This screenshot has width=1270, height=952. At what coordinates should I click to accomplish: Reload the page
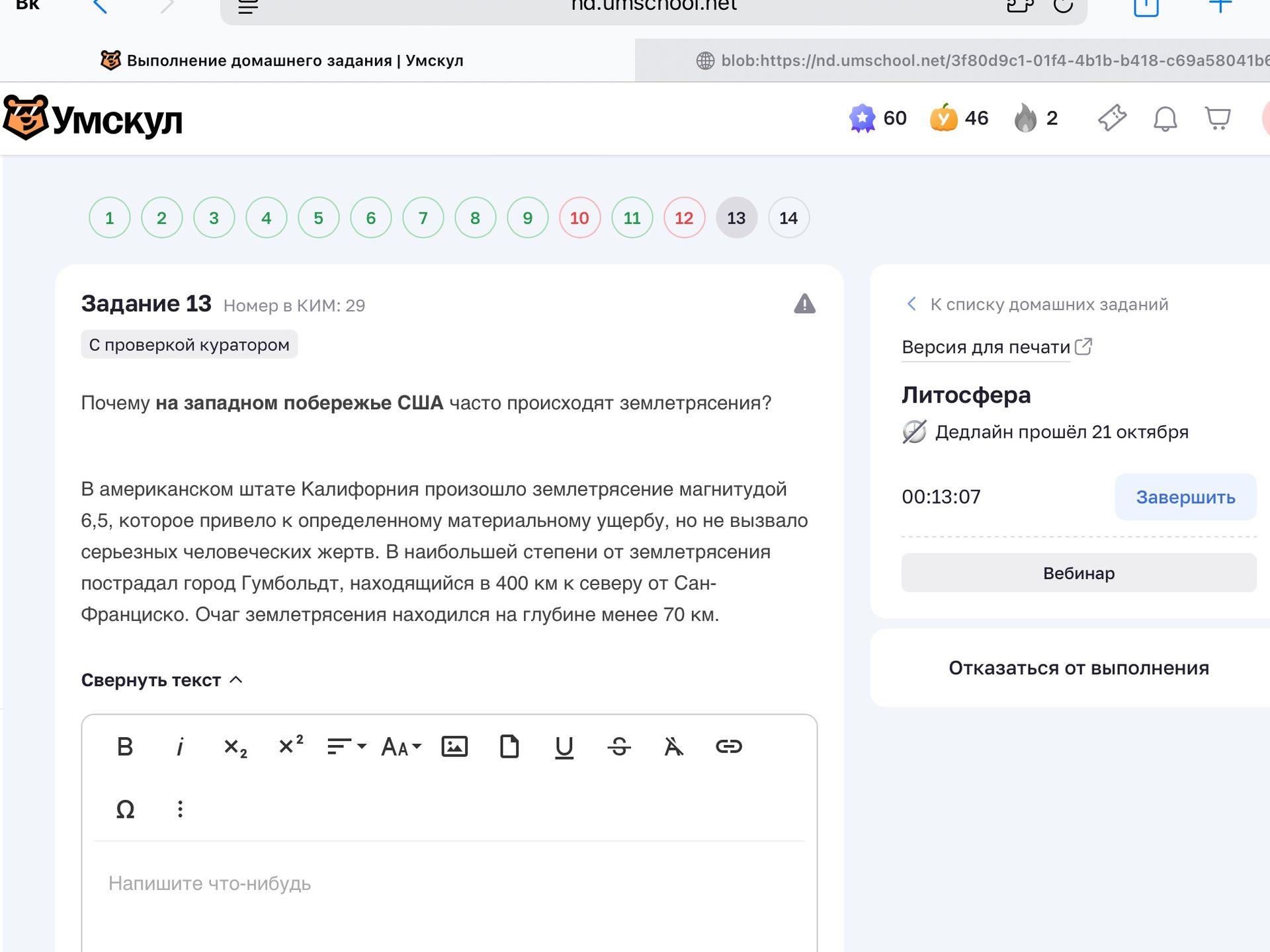(1063, 5)
